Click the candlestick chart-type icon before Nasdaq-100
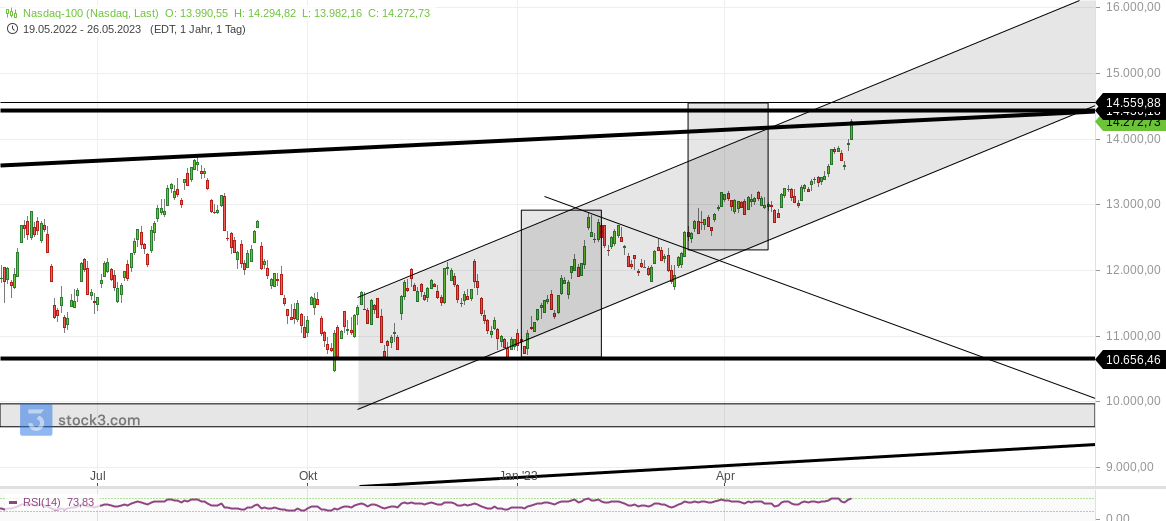The image size is (1166, 521). 12,13
